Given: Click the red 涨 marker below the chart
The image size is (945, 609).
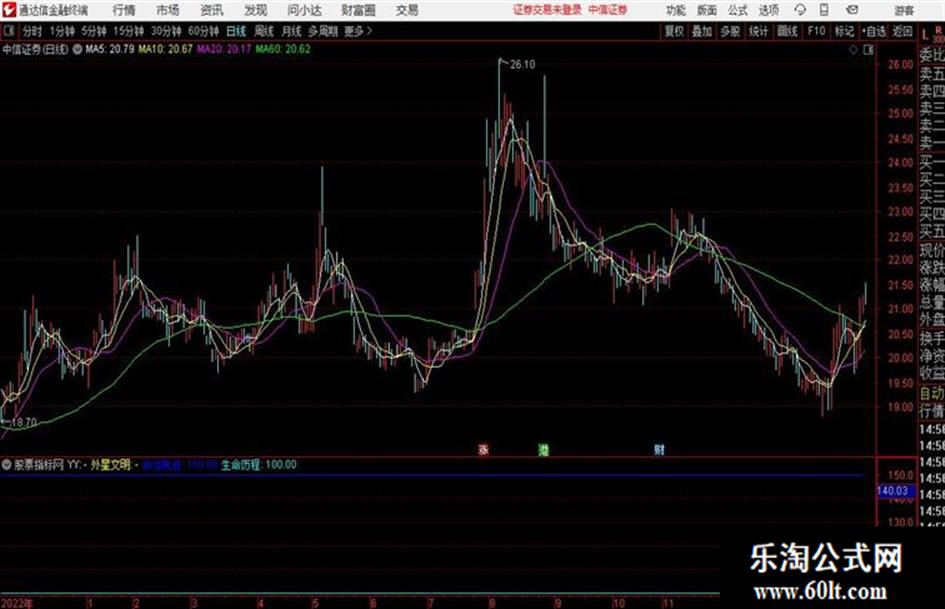Looking at the screenshot, I should [x=483, y=450].
